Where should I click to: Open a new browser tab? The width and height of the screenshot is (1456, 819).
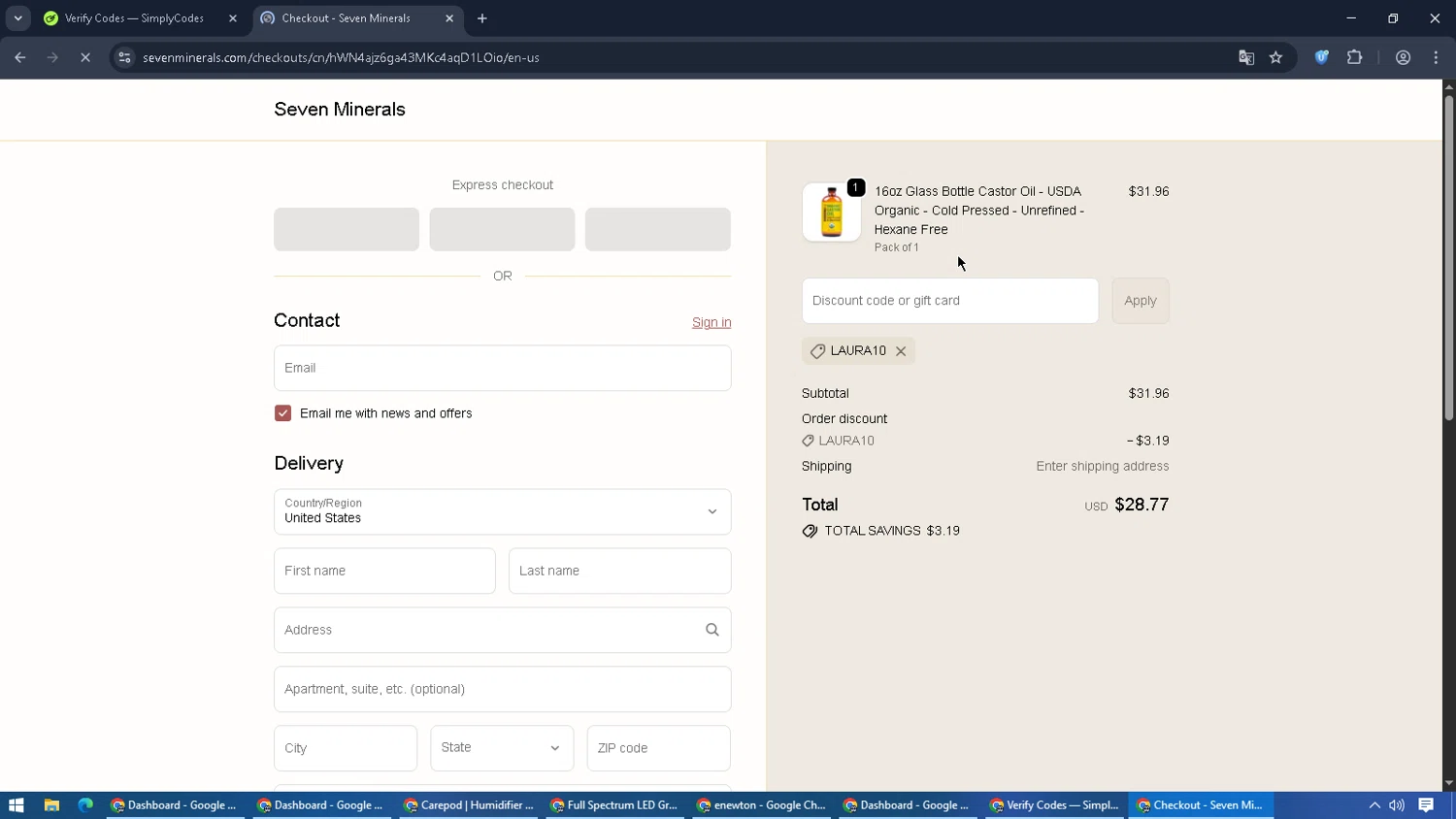point(482,18)
